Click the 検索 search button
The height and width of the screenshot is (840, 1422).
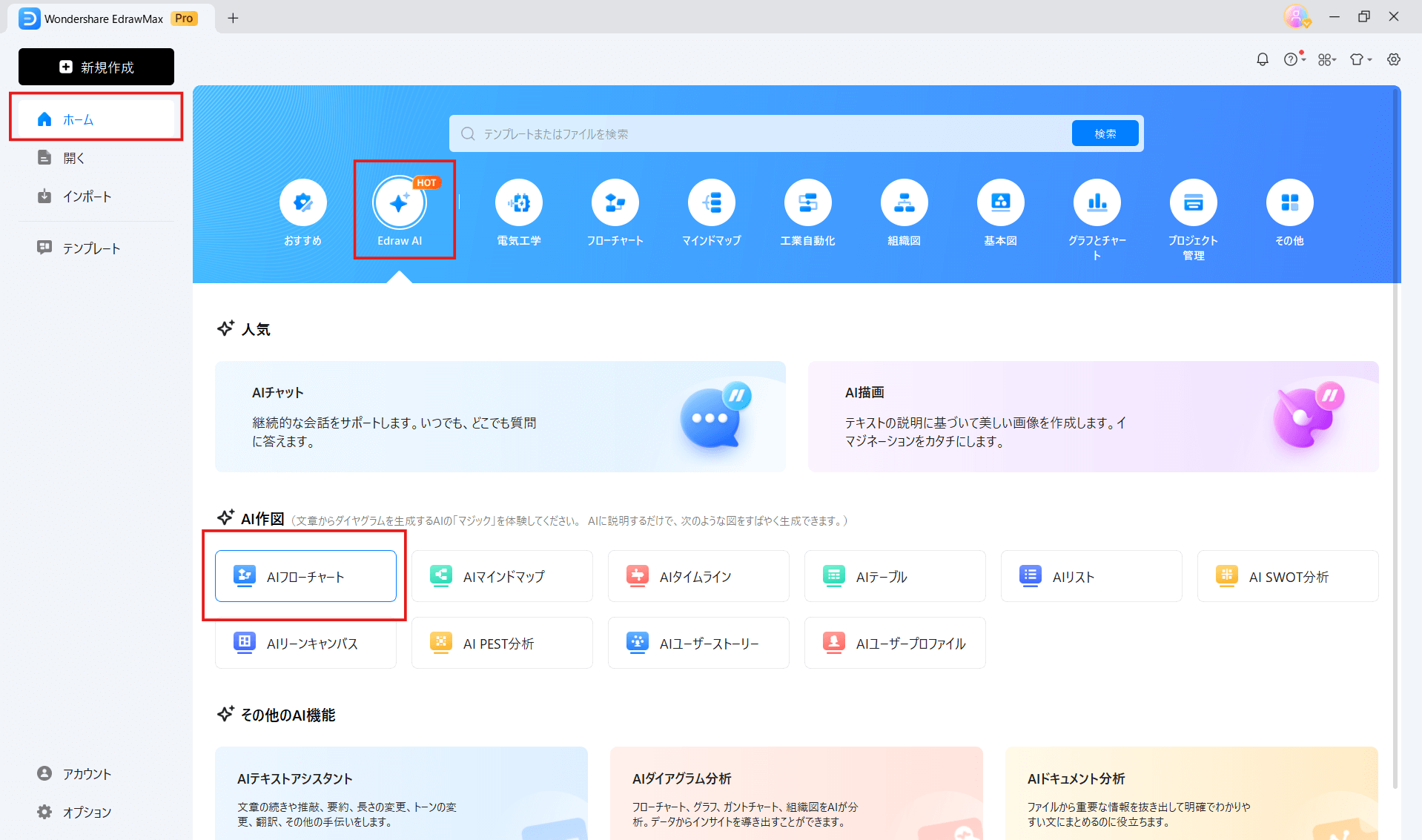1105,133
